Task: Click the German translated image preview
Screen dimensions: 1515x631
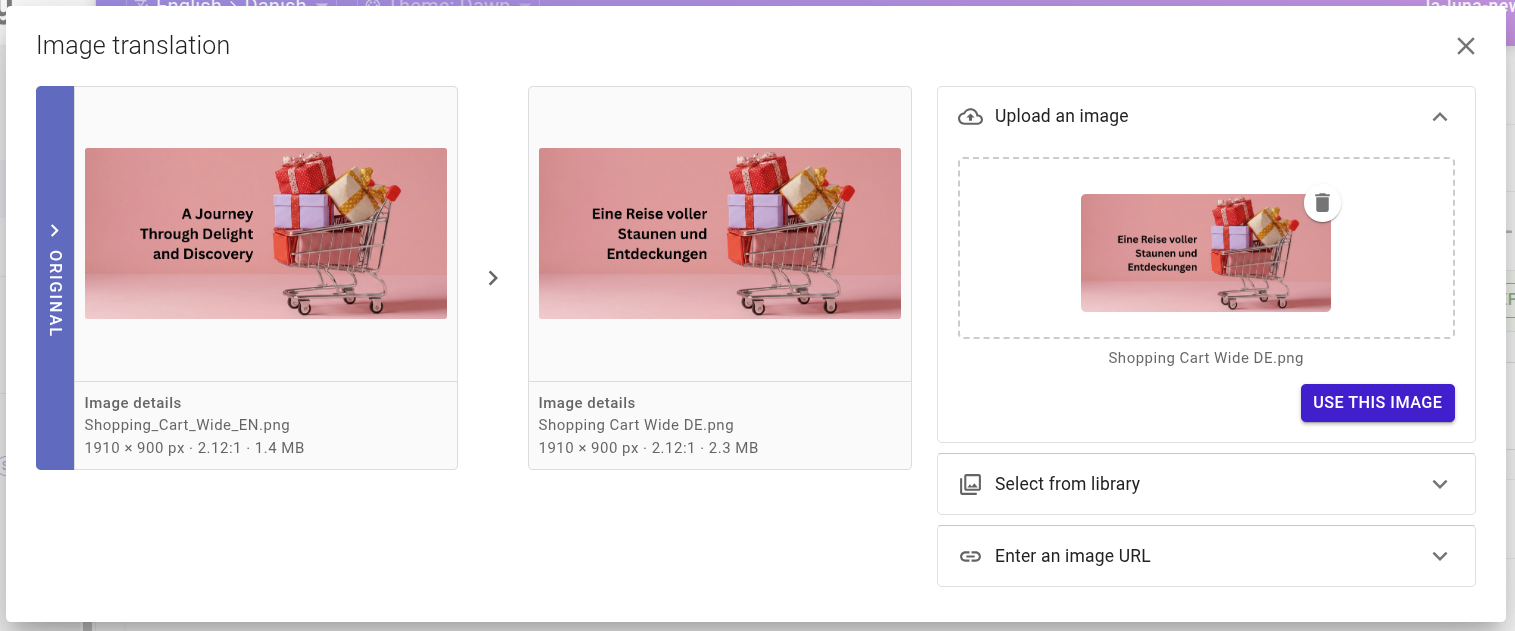Action: (x=720, y=233)
